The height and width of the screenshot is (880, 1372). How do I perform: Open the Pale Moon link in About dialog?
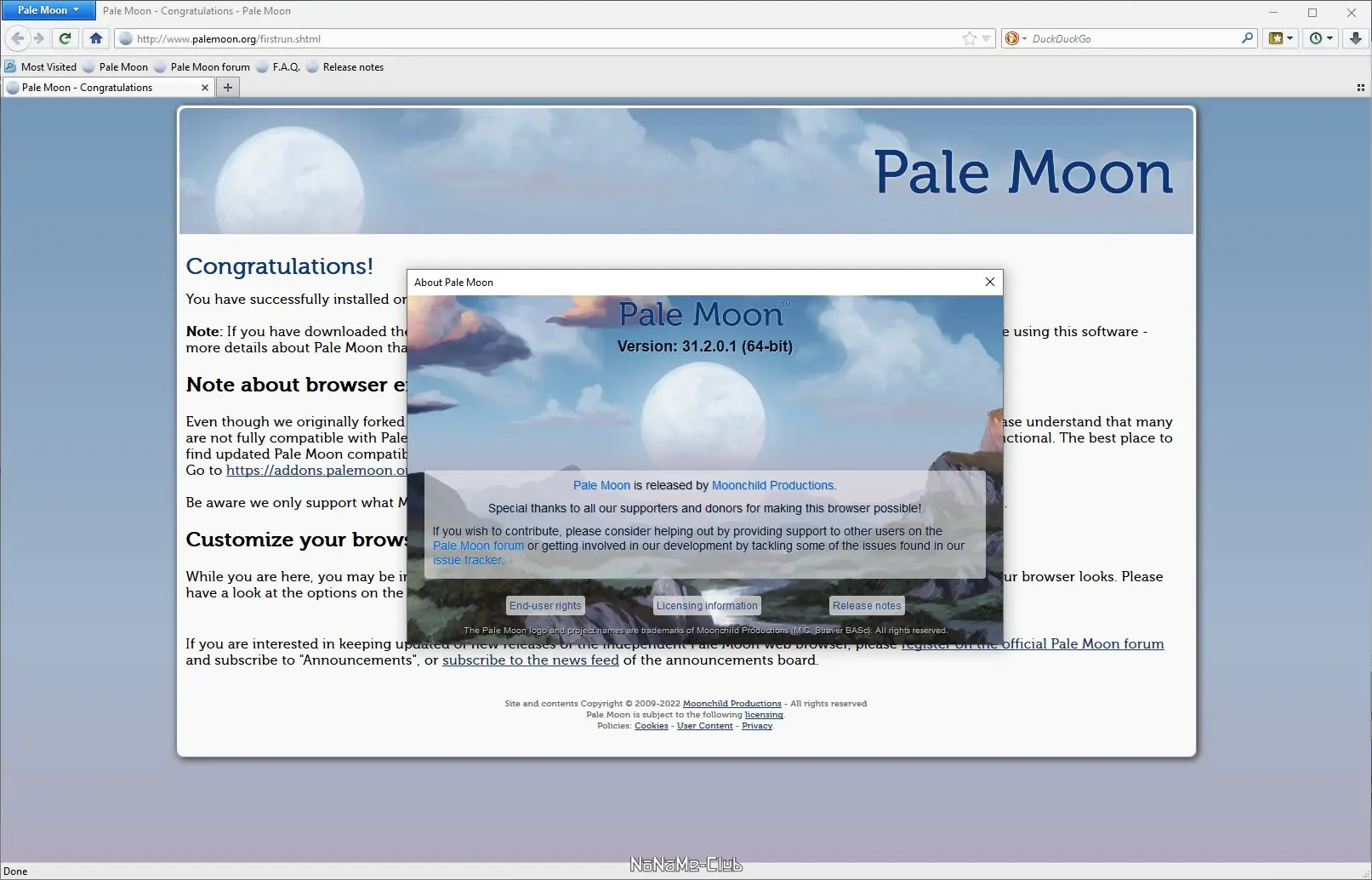pos(601,485)
